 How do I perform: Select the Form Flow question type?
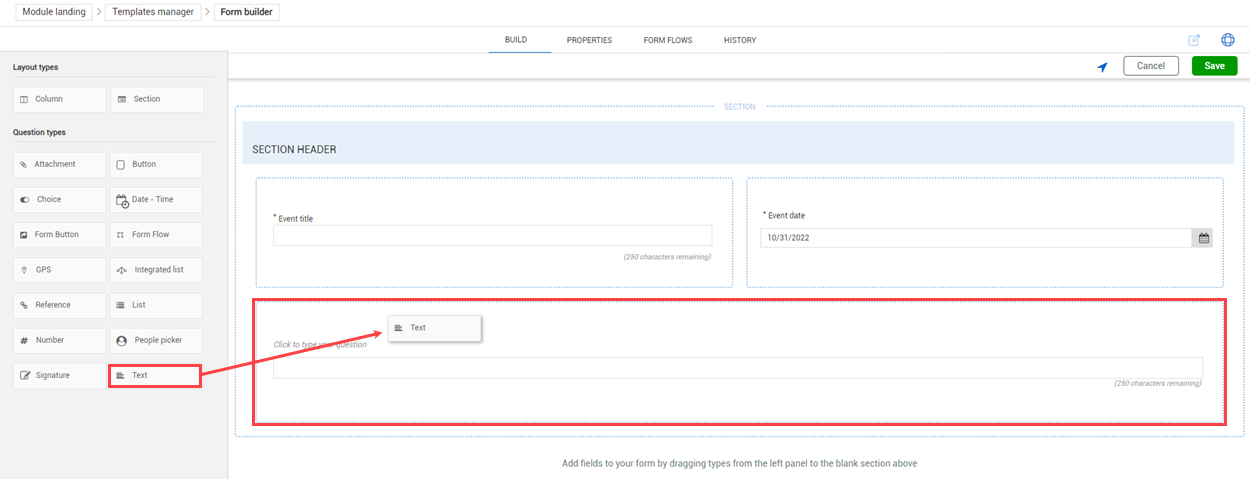point(156,235)
